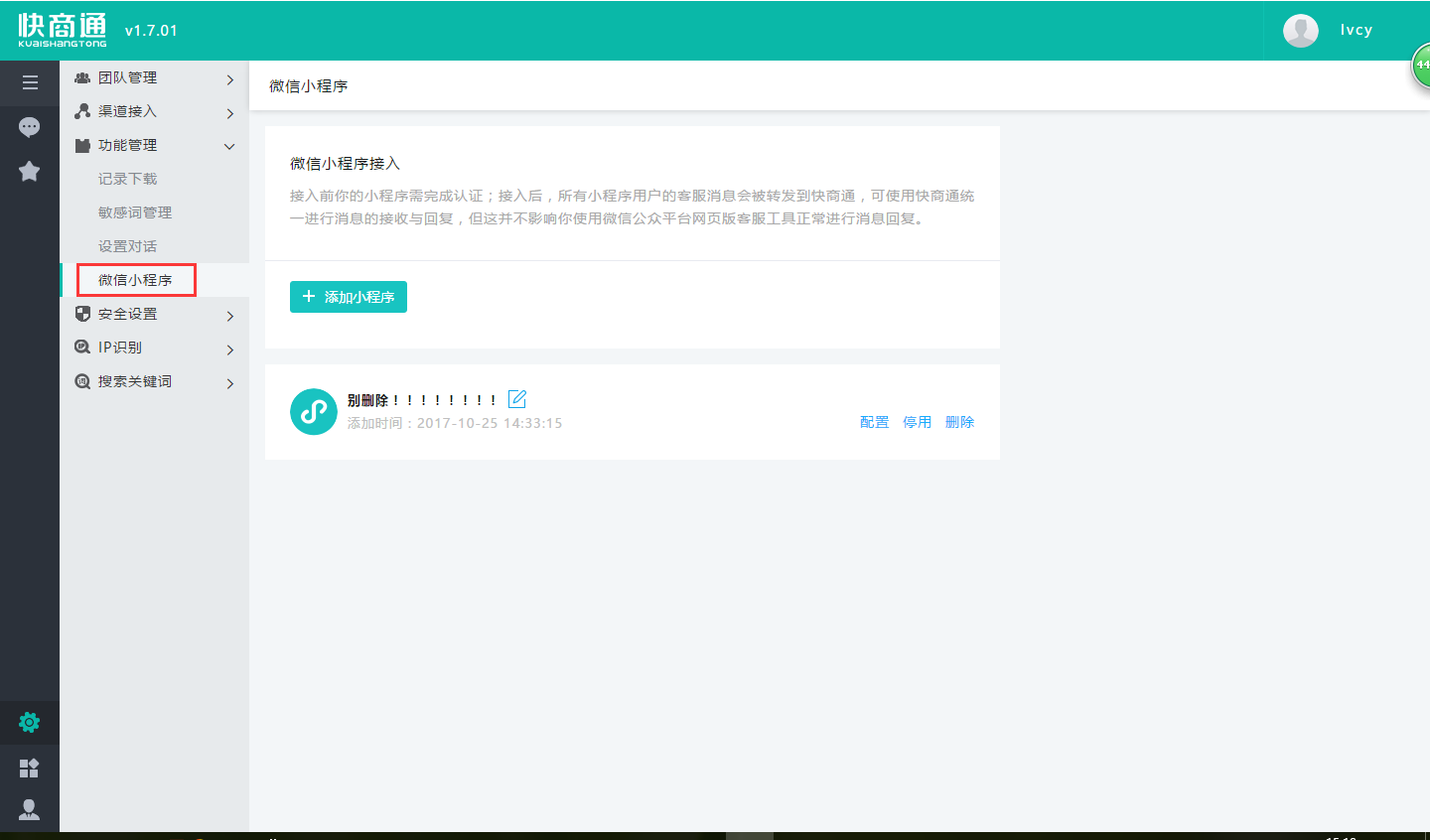Open the user profile icon at sidebar bottom

30,810
